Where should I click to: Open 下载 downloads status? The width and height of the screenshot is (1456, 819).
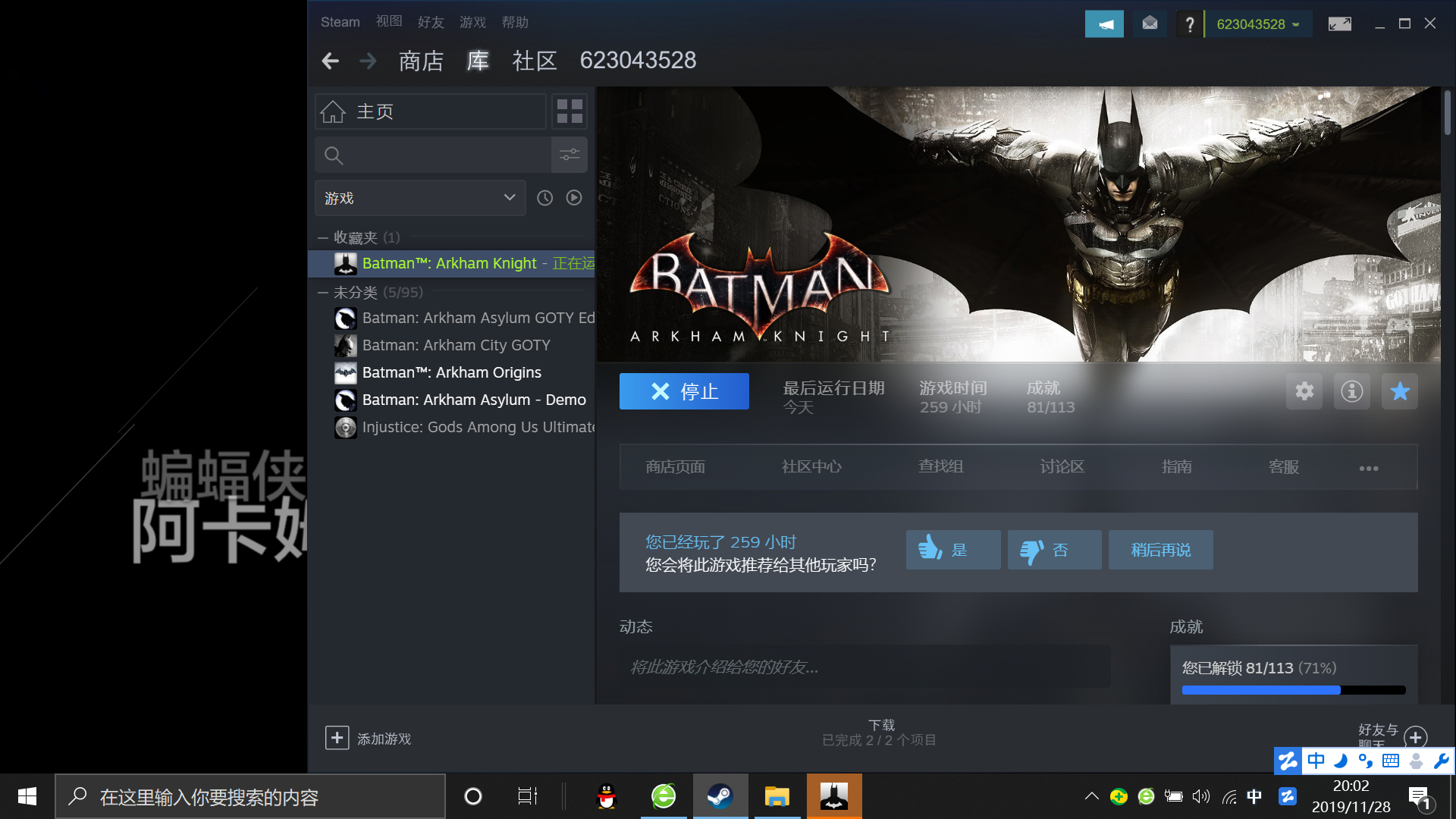pos(880,733)
